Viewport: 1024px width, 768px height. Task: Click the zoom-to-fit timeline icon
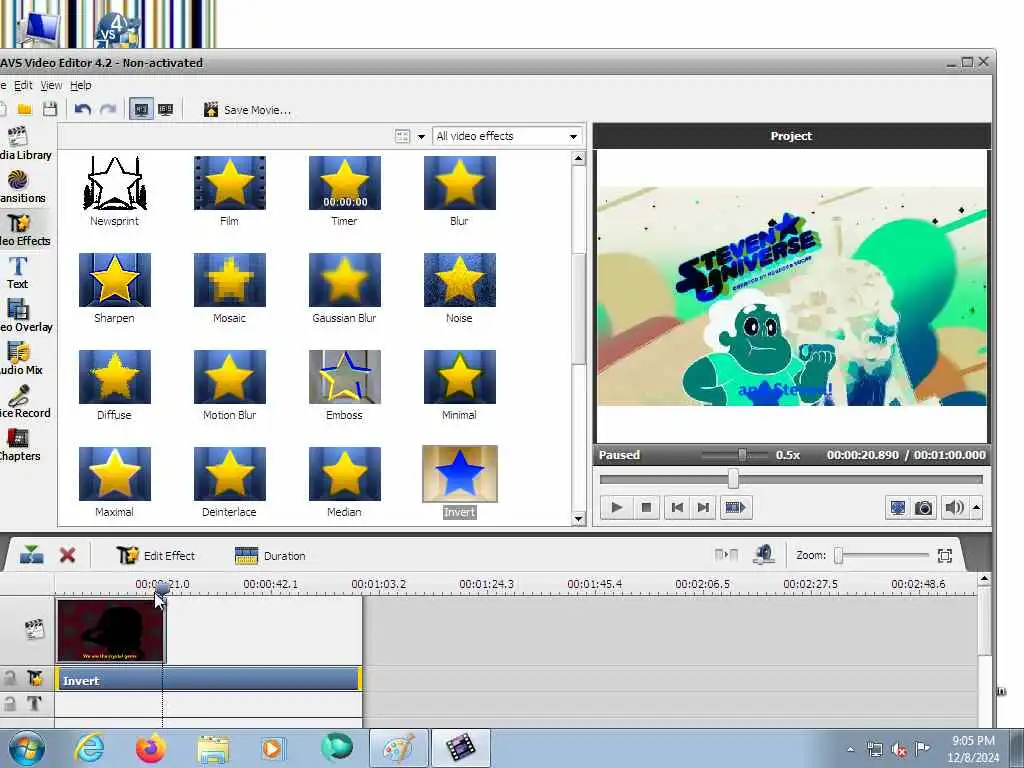pyautogui.click(x=945, y=556)
